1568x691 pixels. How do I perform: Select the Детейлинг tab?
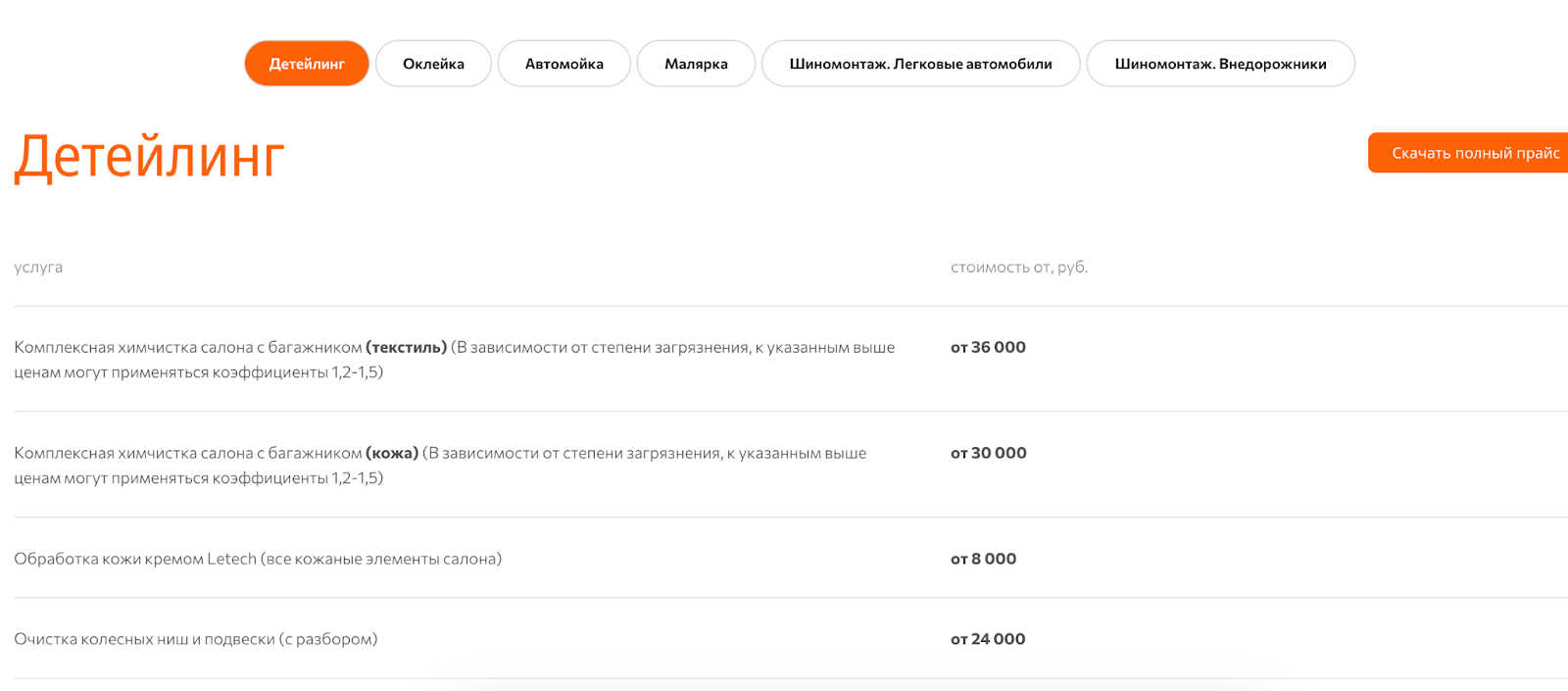coord(307,64)
